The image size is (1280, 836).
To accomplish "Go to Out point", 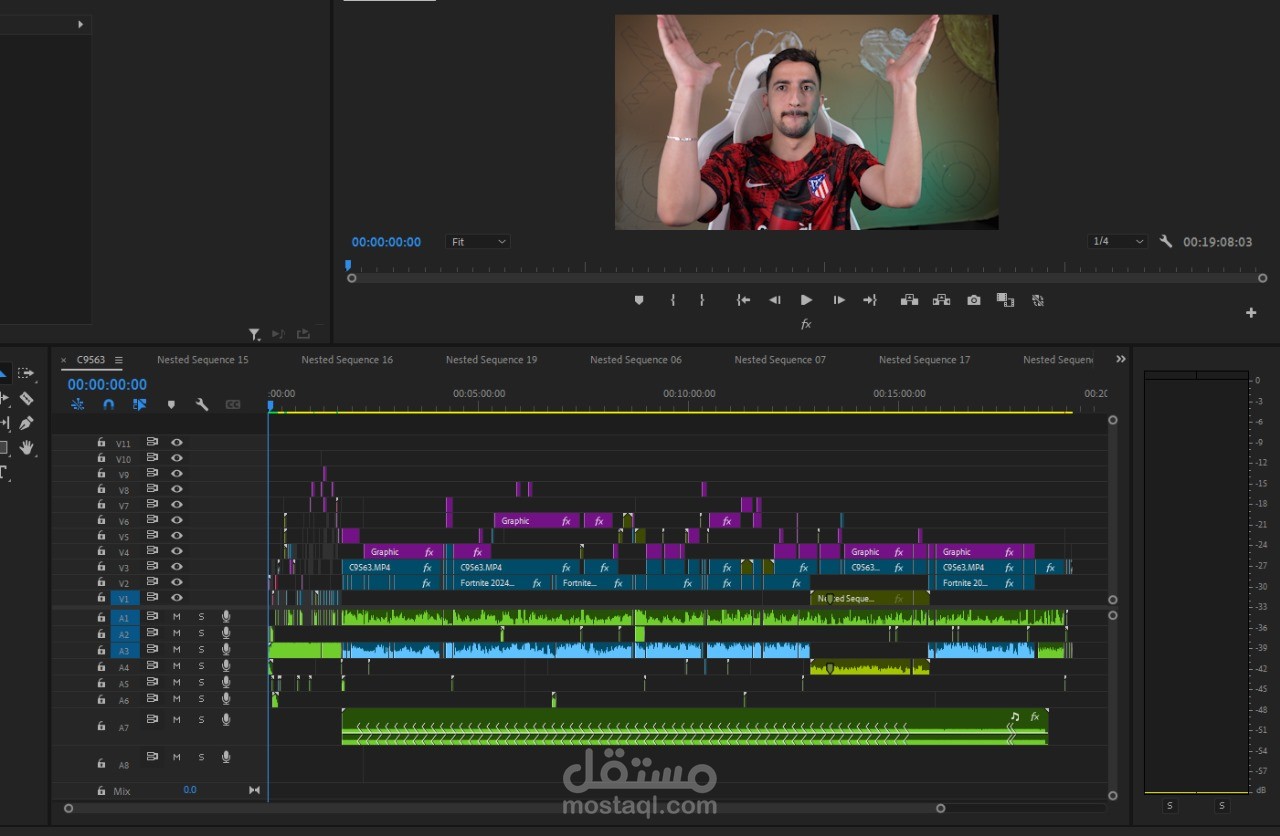I will pos(870,300).
